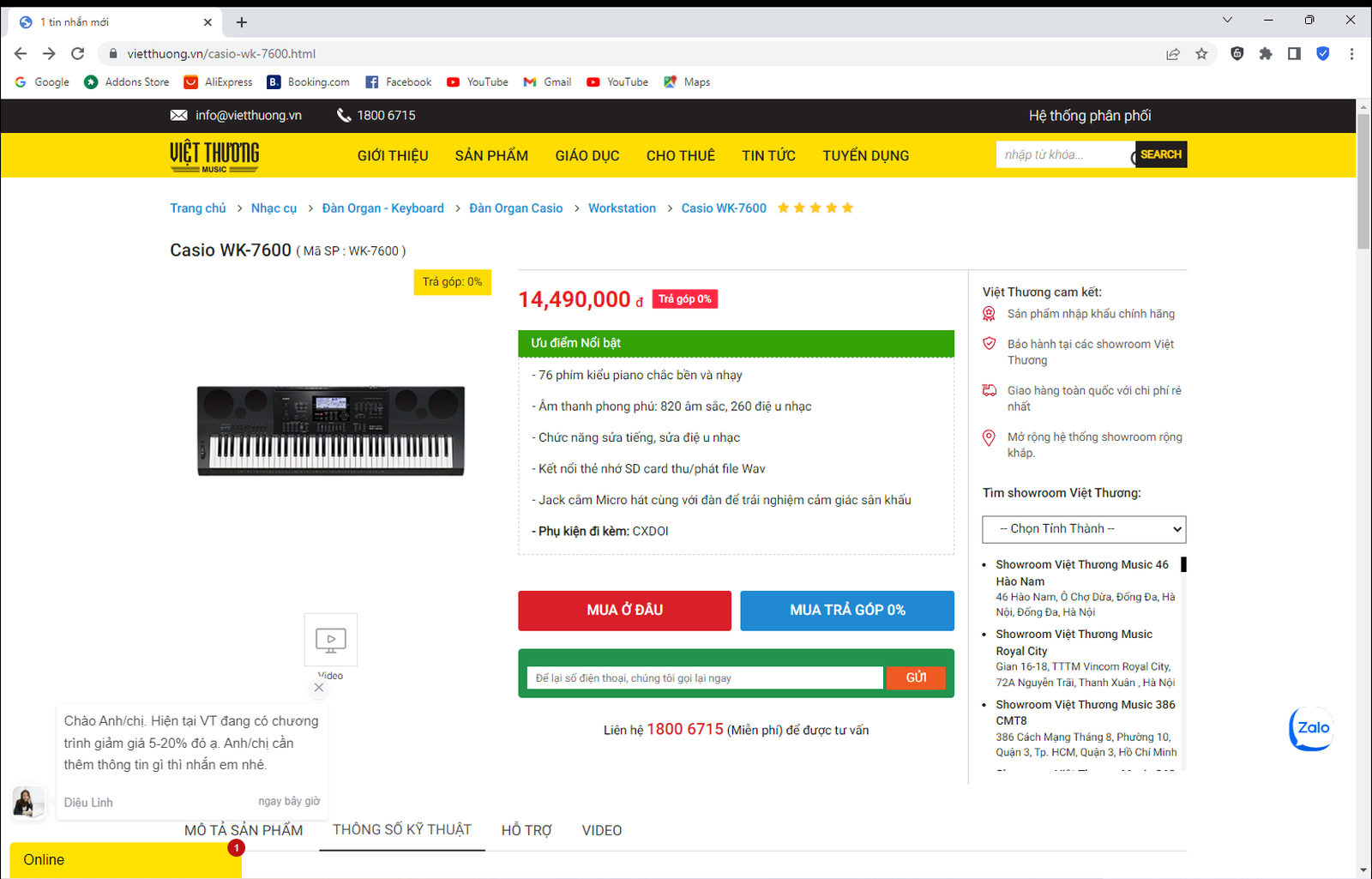The image size is (1372, 879).
Task: Expand the tab search chevron
Action: pos(1227,20)
